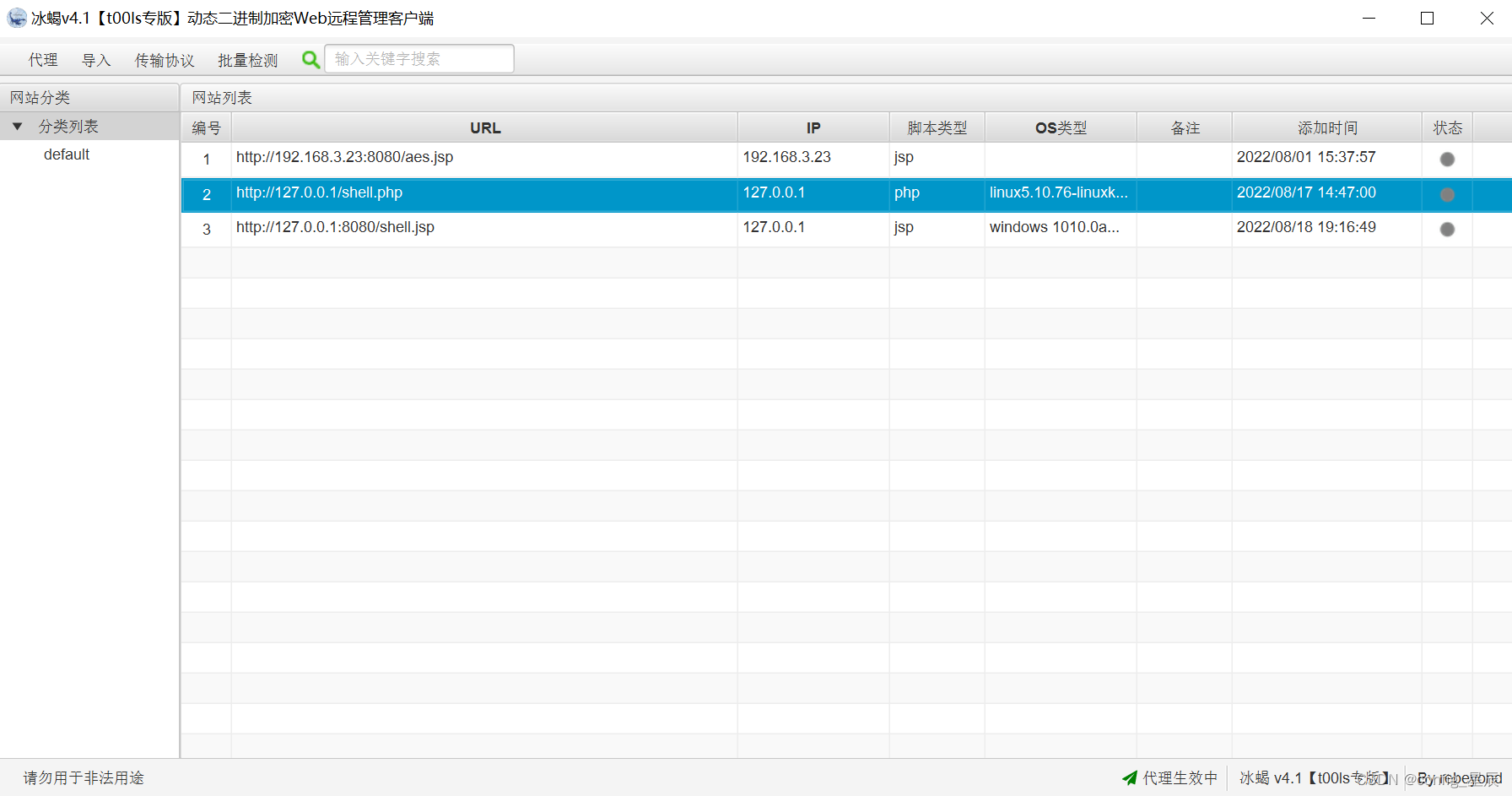Open the 传输协议 menu
The width and height of the screenshot is (1512, 796).
pyautogui.click(x=165, y=60)
